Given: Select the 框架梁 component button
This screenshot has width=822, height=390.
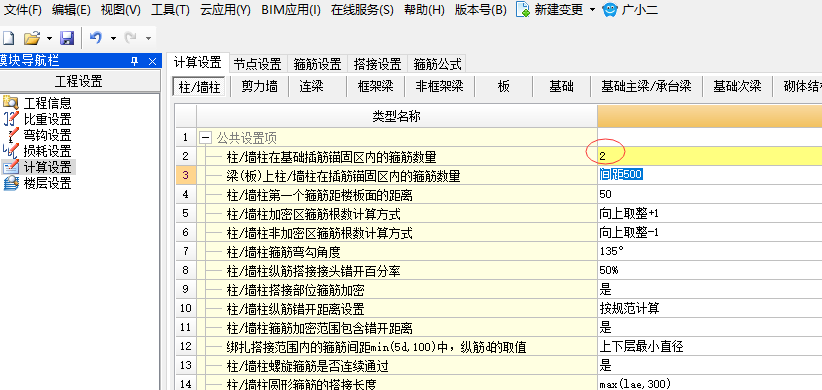Looking at the screenshot, I should pos(375,86).
